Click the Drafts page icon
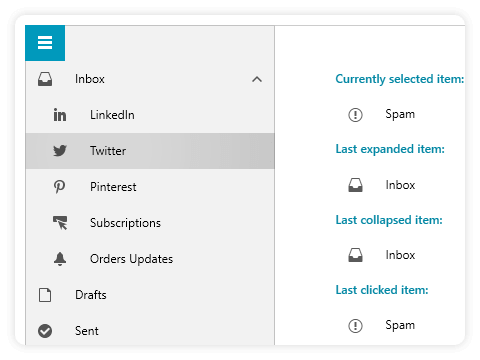 tap(45, 295)
